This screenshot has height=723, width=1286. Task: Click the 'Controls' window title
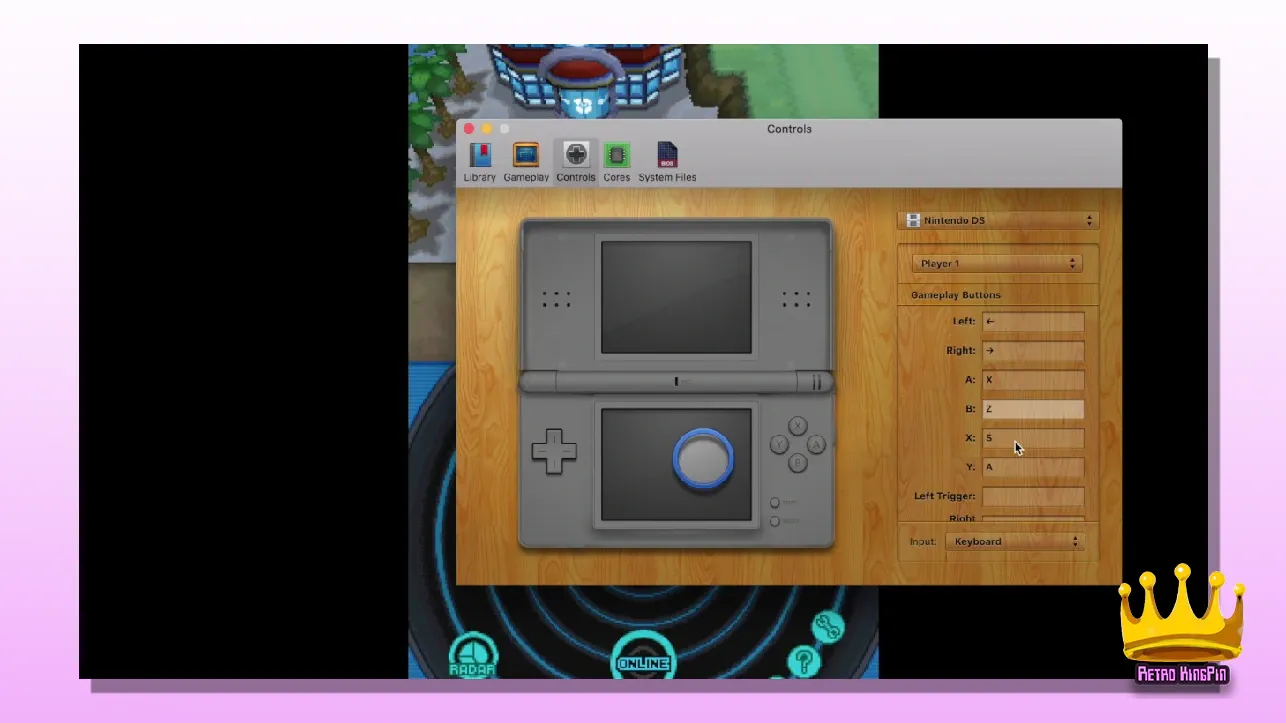coord(789,129)
